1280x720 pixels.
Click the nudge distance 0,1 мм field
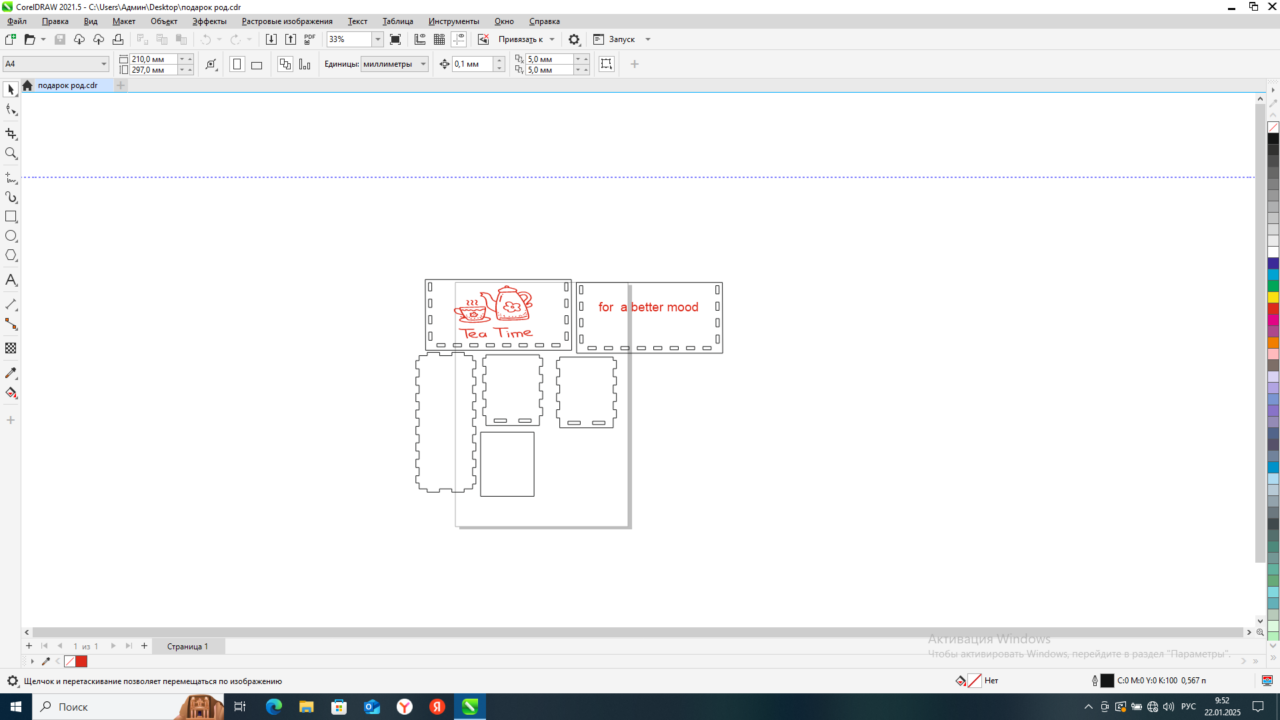[x=473, y=64]
